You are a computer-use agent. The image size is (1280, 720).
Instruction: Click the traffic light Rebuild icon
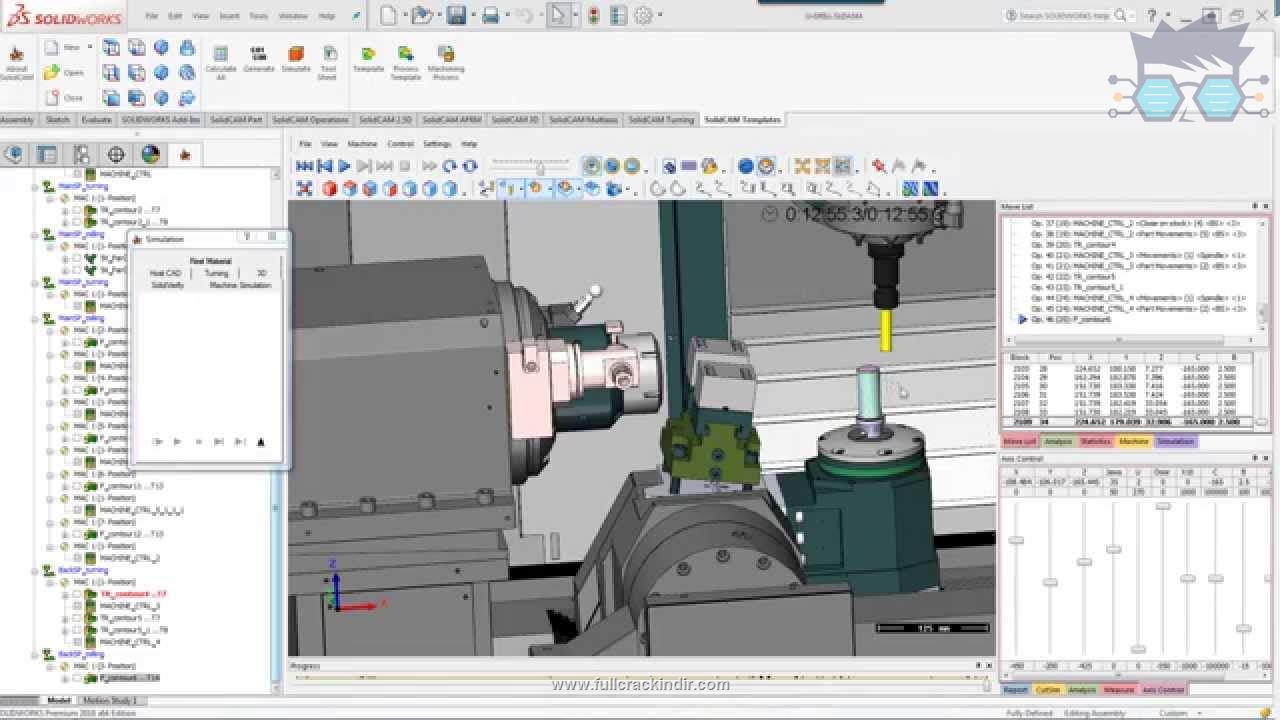pos(593,15)
